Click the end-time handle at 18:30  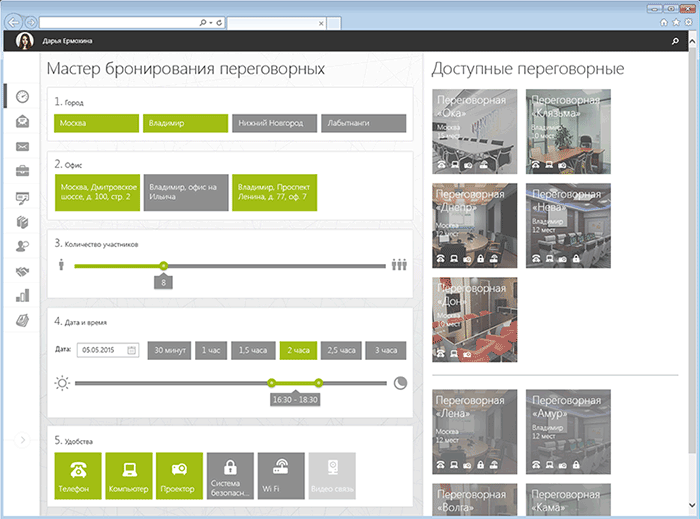click(x=318, y=382)
